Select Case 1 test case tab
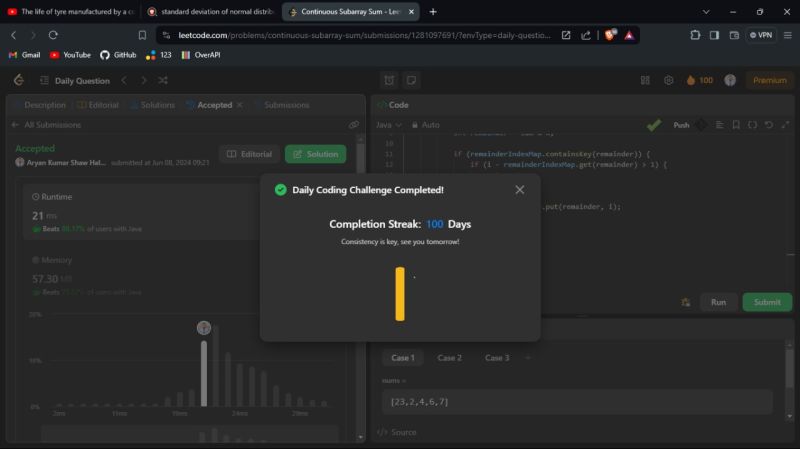Viewport: 800px width, 449px height. pyautogui.click(x=403, y=358)
